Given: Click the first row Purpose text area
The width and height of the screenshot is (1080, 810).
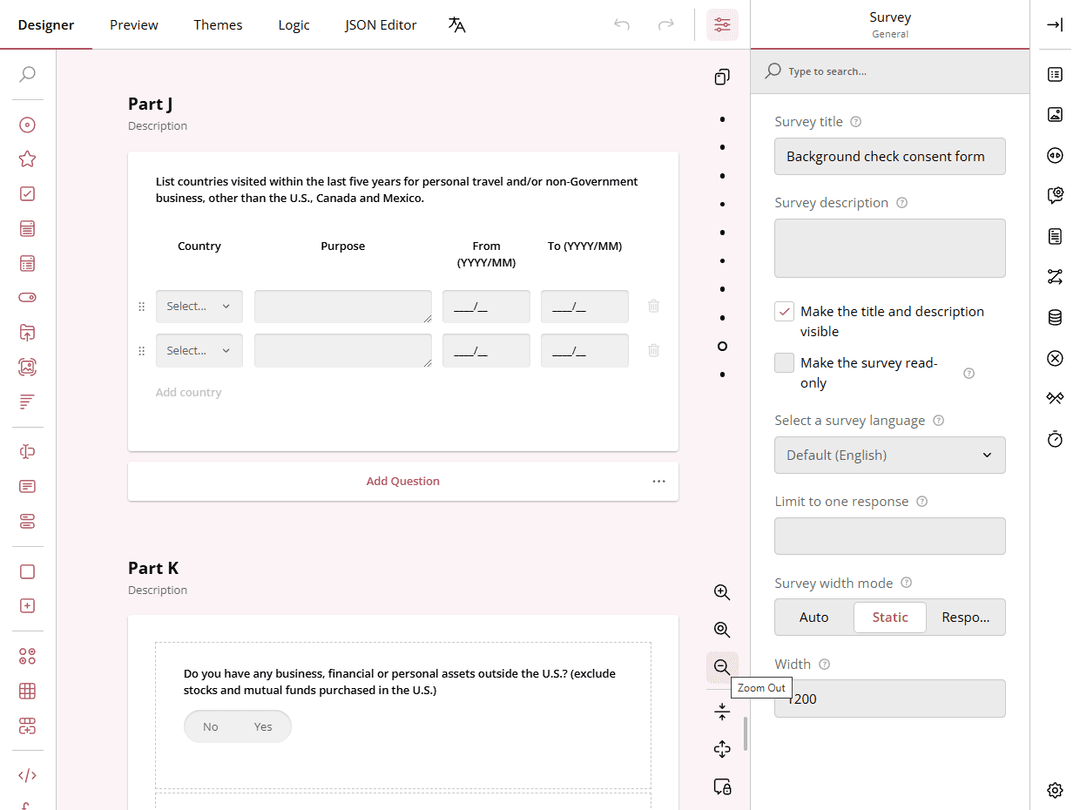Looking at the screenshot, I should (x=342, y=307).
